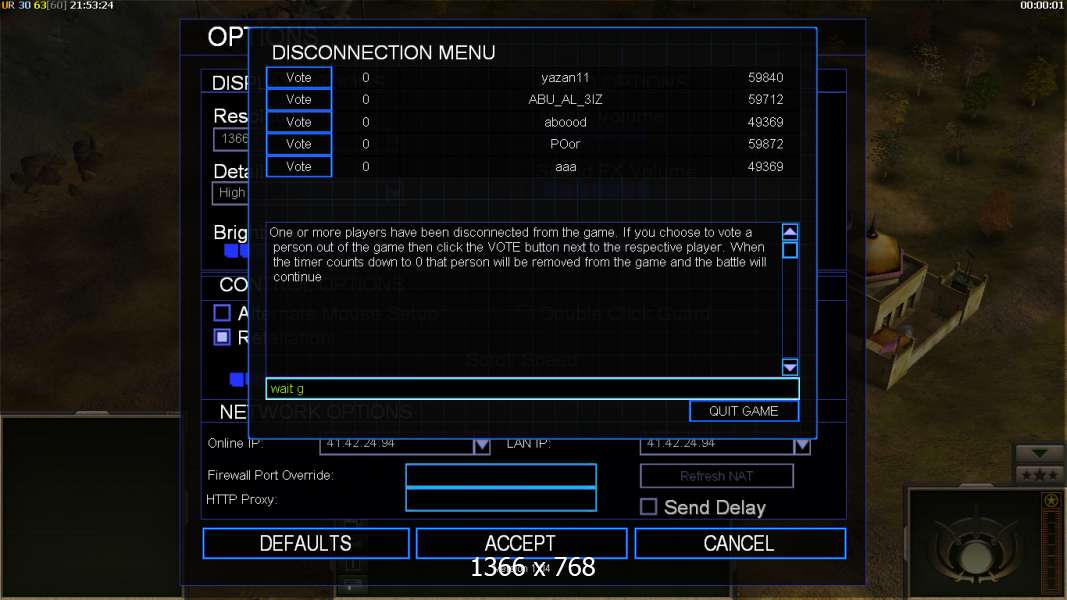
Task: Enable the Send Delay checkbox
Action: 649,507
